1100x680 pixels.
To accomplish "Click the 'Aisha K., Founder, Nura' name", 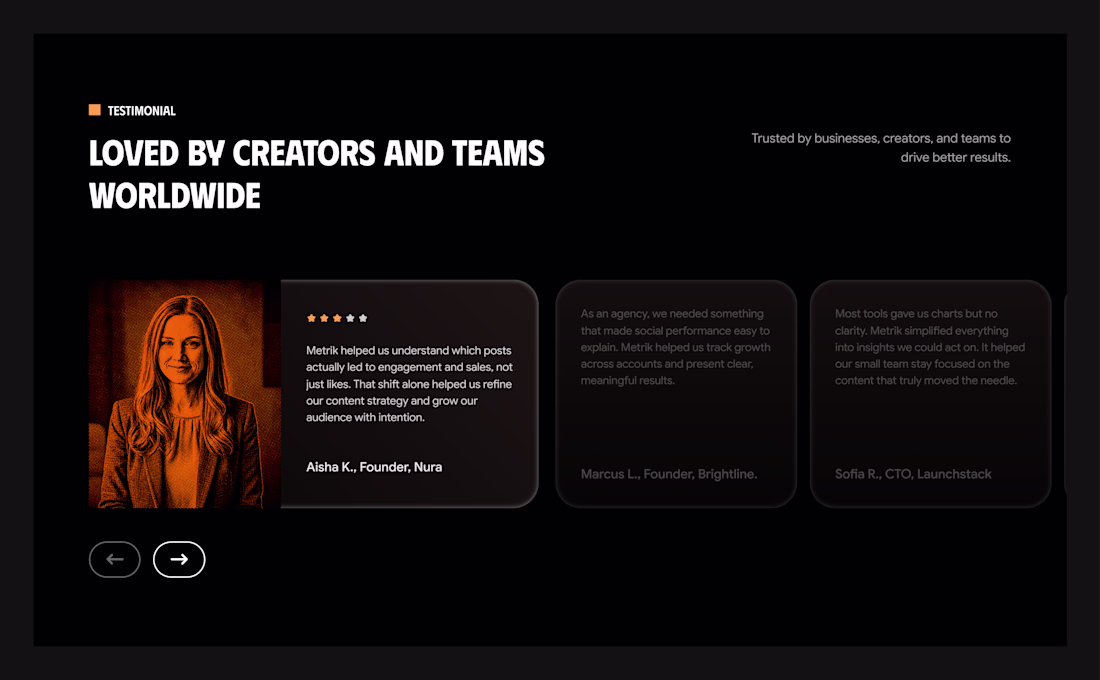I will click(x=374, y=467).
